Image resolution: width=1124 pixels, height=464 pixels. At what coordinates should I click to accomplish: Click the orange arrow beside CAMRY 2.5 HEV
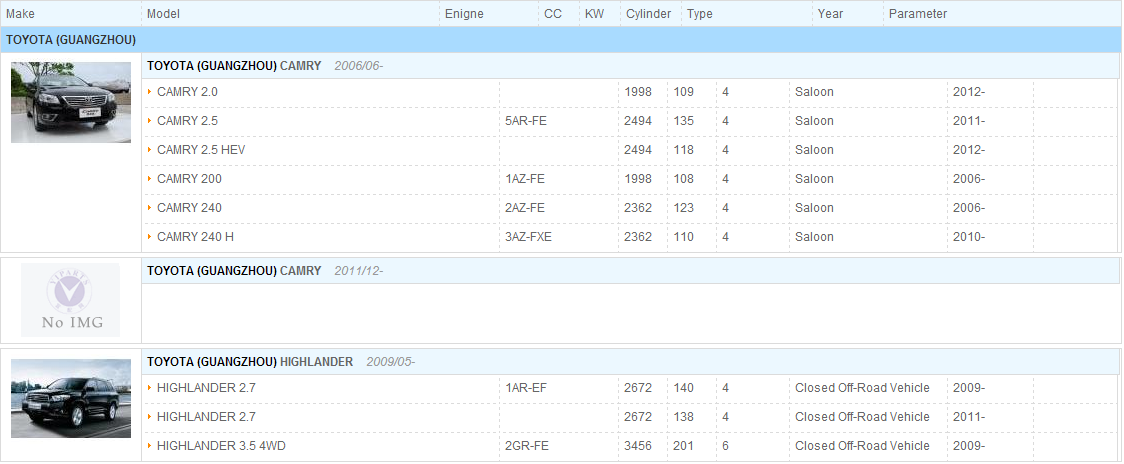(x=150, y=150)
